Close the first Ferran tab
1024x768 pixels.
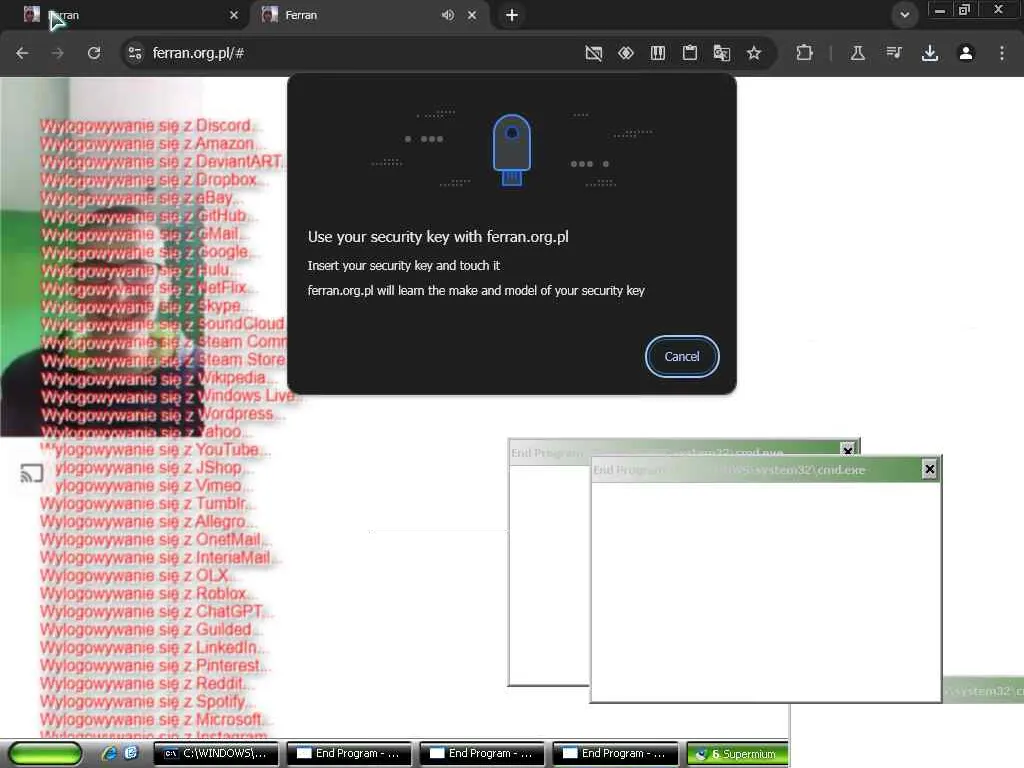pos(234,15)
